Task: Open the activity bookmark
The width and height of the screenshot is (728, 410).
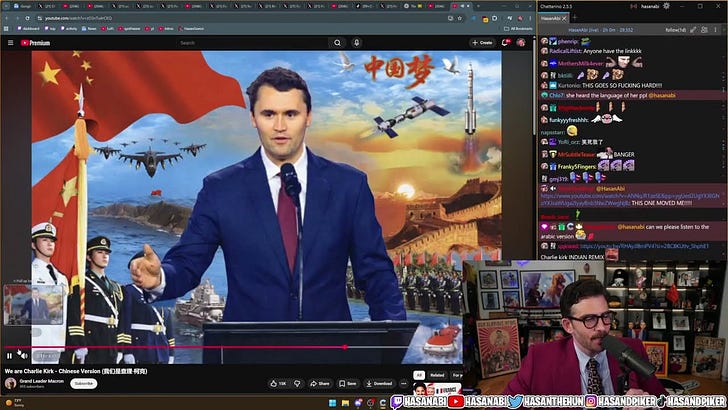Action: (x=69, y=28)
